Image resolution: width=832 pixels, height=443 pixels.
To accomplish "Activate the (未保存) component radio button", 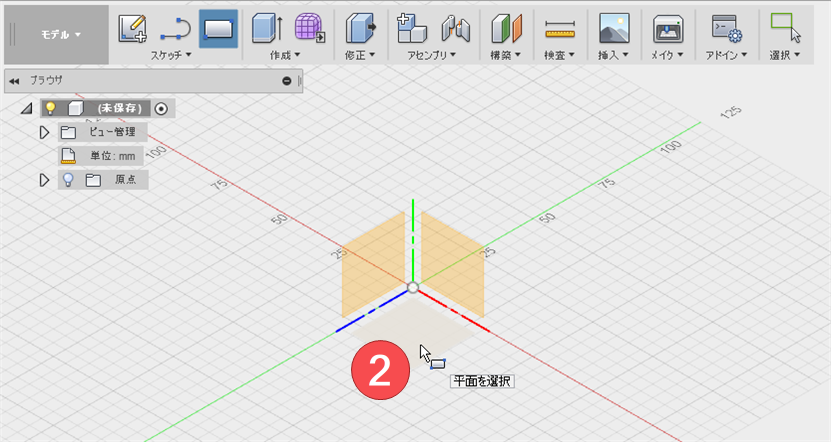I will (161, 109).
